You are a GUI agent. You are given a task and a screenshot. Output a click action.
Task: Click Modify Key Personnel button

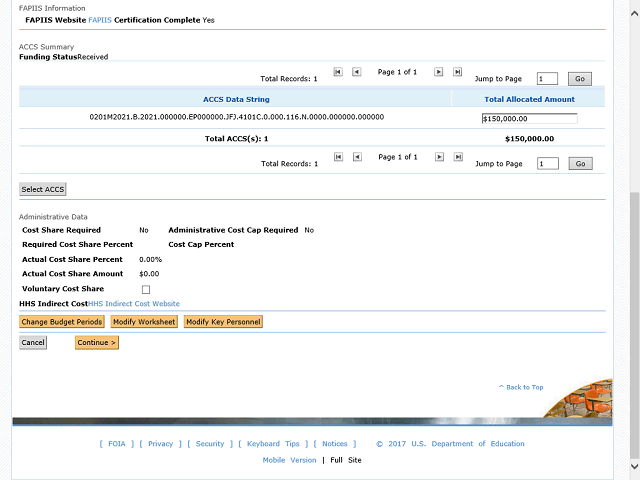(x=223, y=322)
